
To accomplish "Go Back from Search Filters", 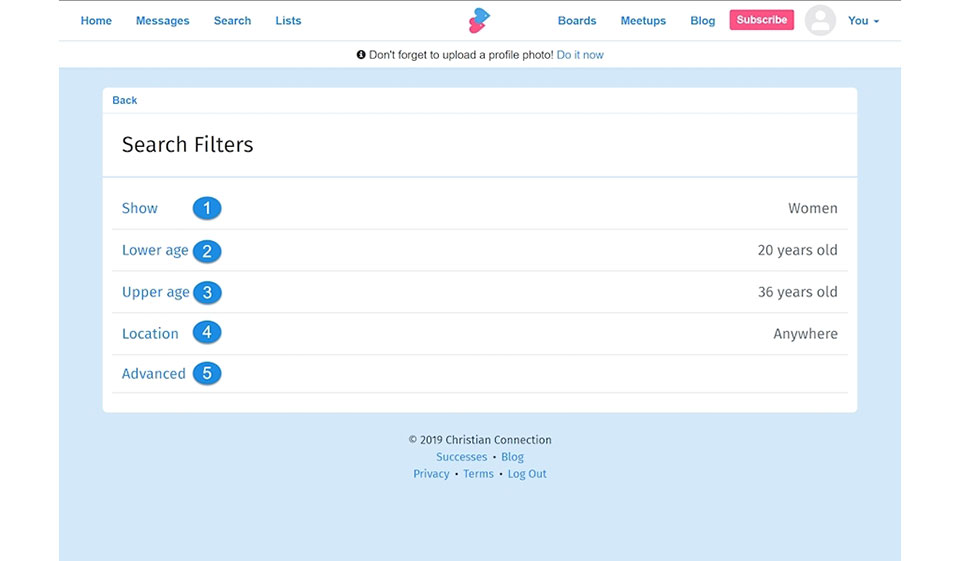I will click(x=125, y=100).
